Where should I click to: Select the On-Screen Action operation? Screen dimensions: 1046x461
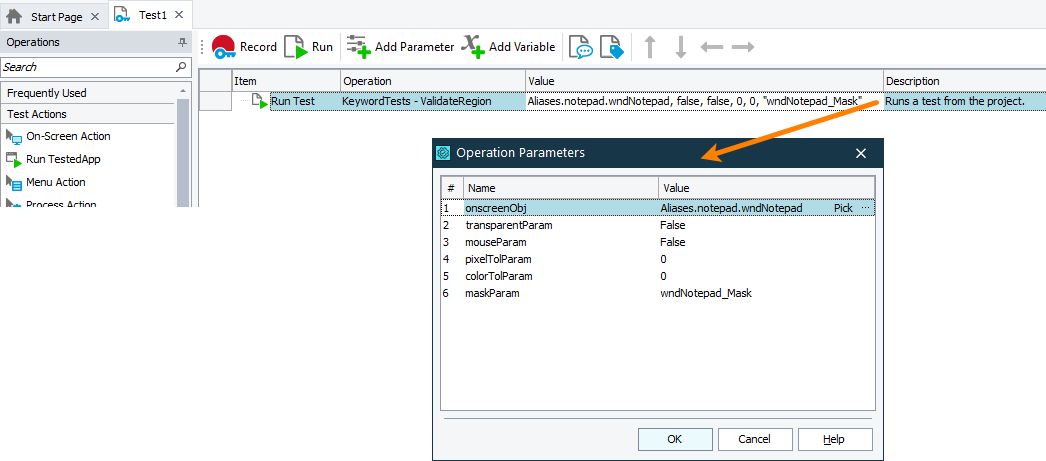(68, 136)
